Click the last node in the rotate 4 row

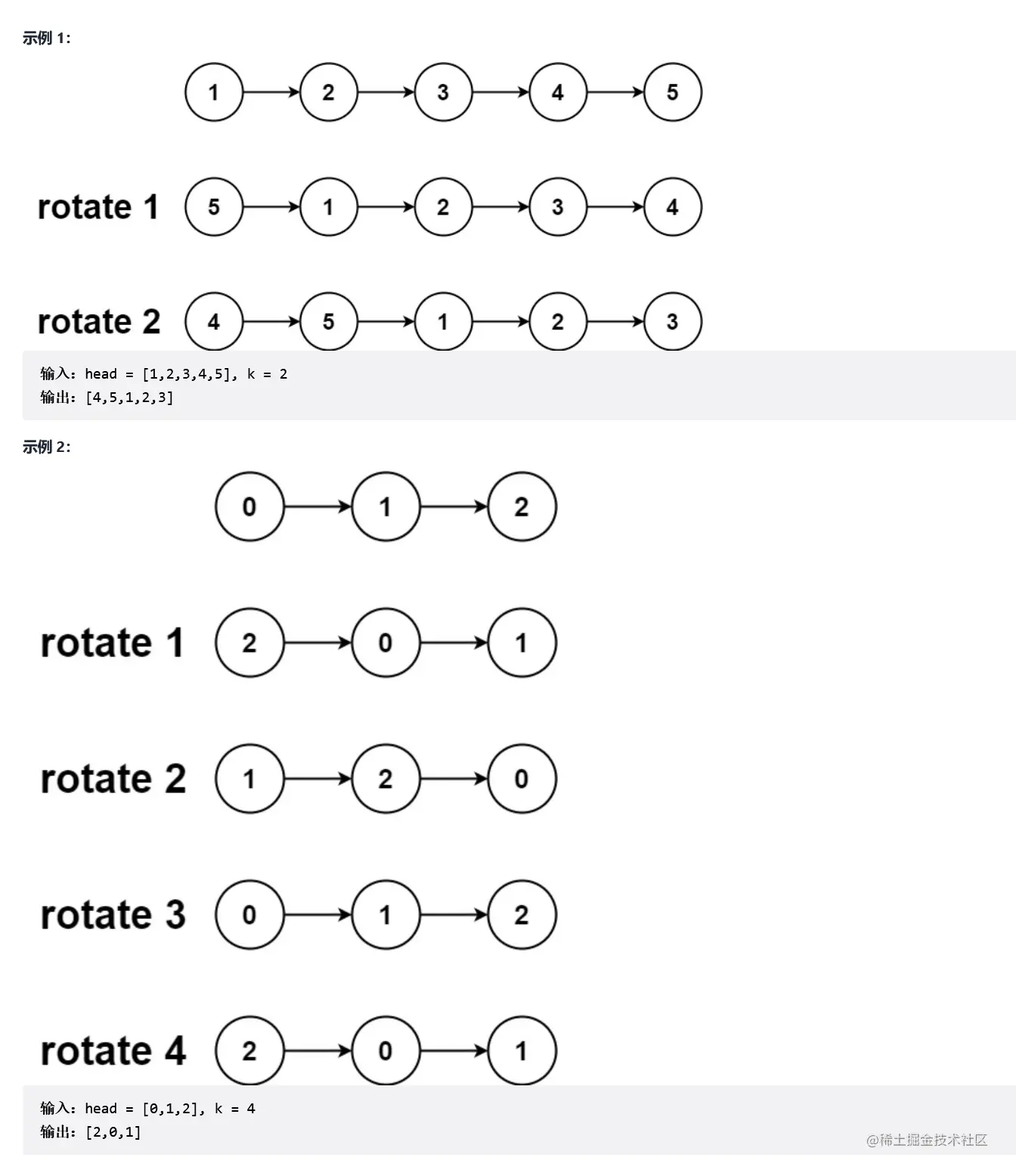pyautogui.click(x=522, y=1051)
